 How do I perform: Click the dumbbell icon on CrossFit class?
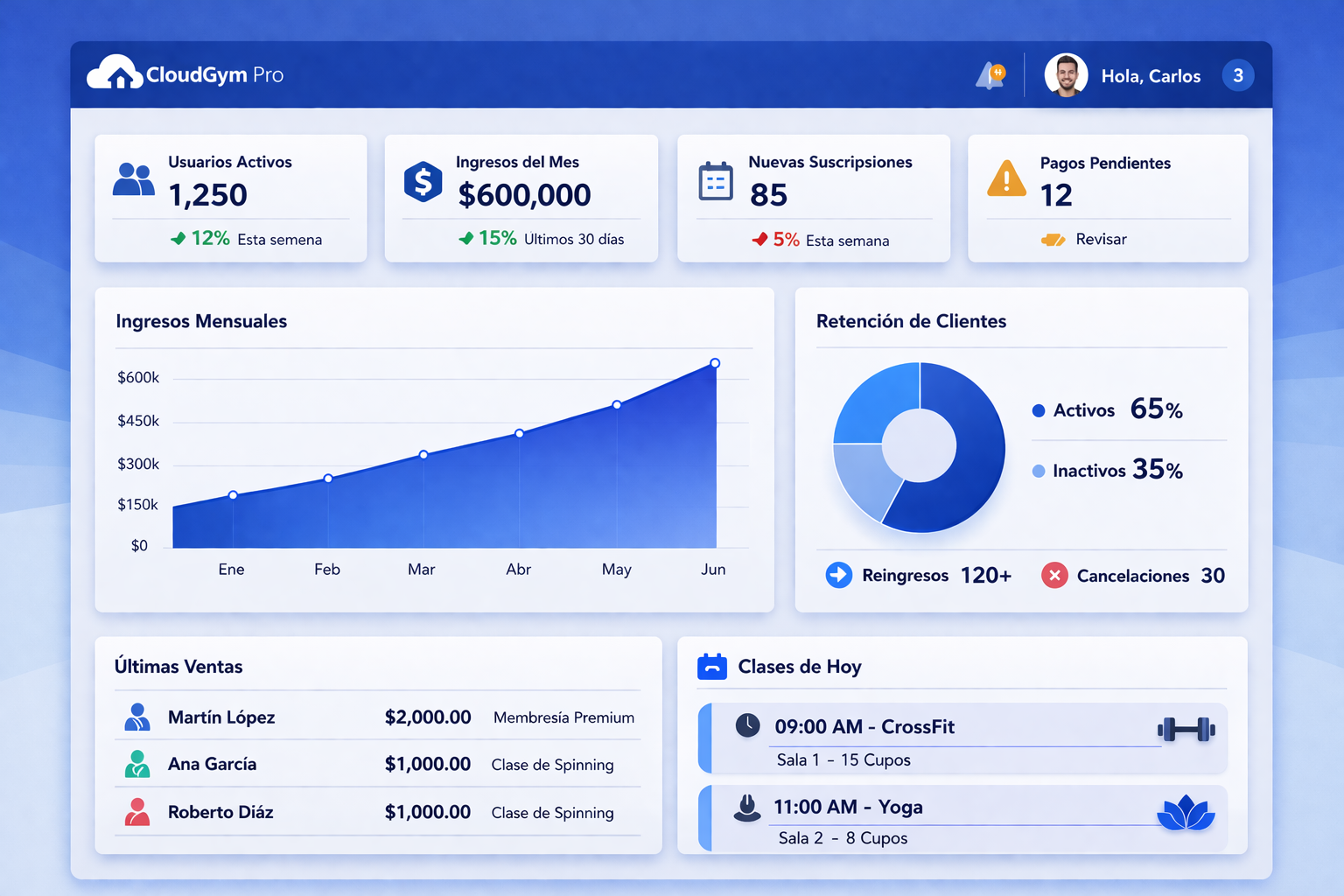pos(1186,729)
